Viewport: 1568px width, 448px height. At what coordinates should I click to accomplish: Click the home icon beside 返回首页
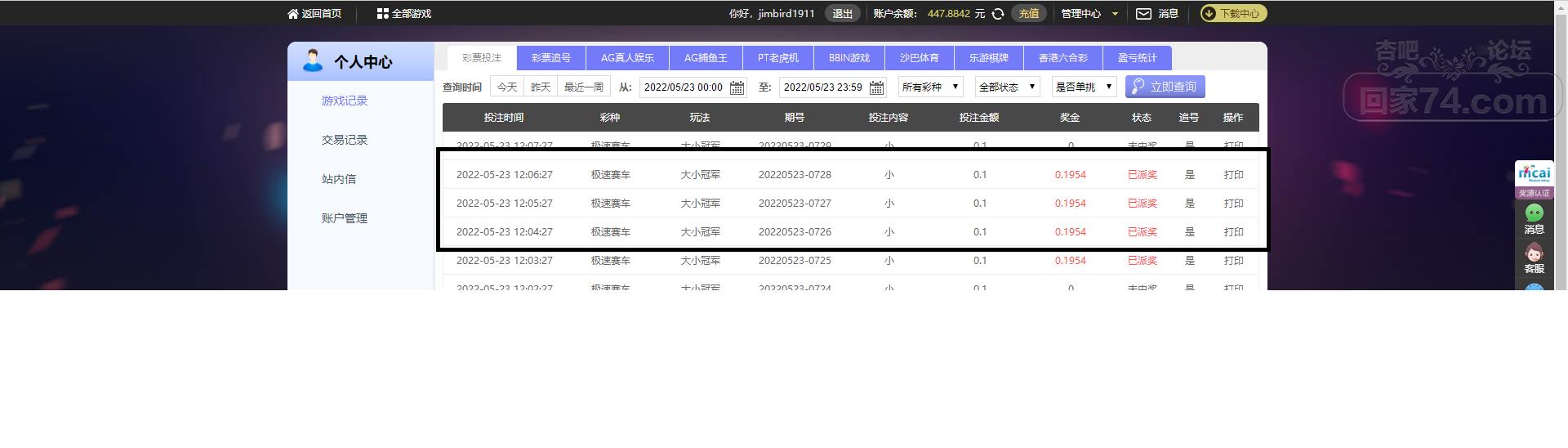pos(293,14)
